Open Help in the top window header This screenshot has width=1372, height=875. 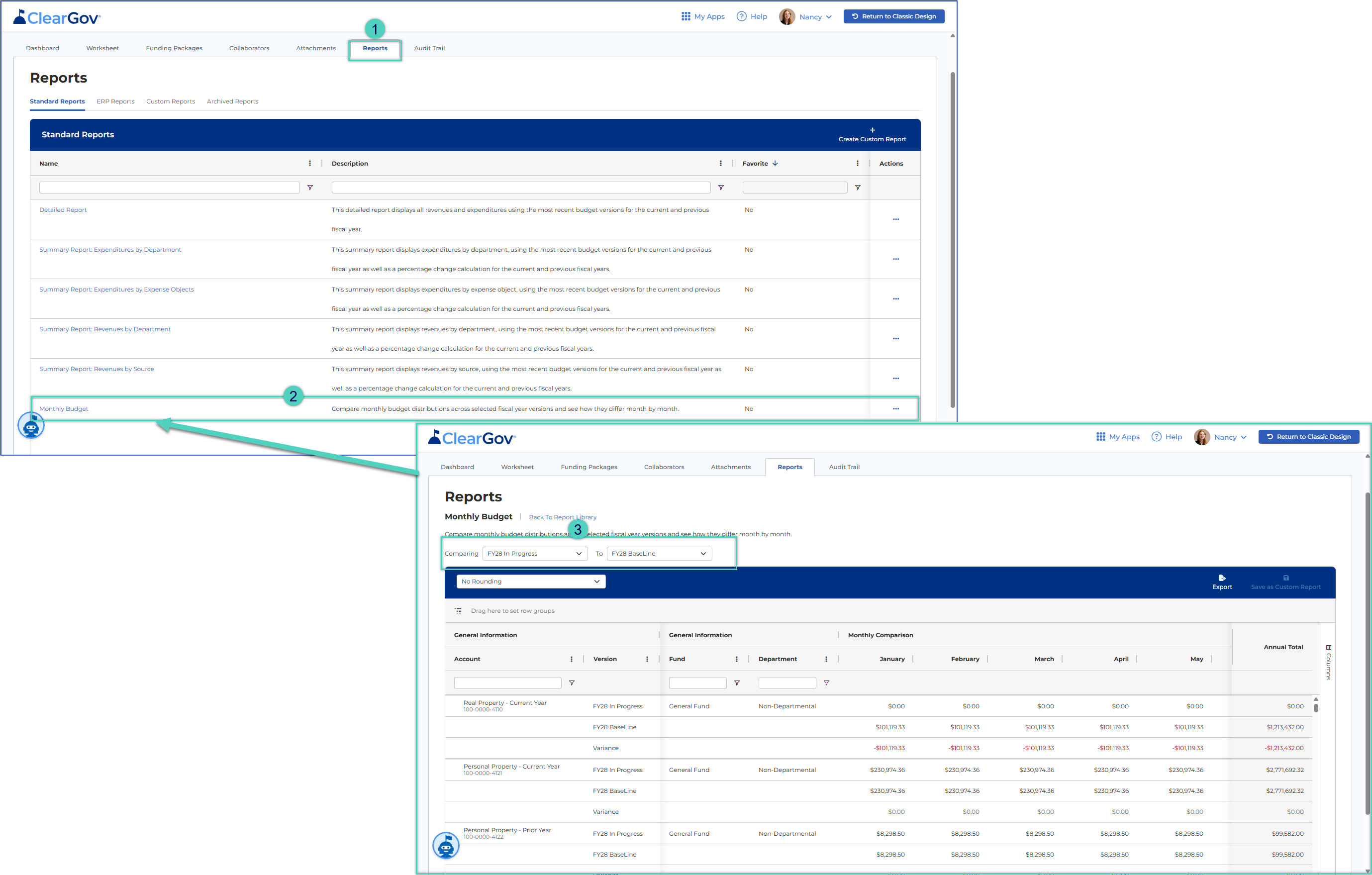pos(752,16)
